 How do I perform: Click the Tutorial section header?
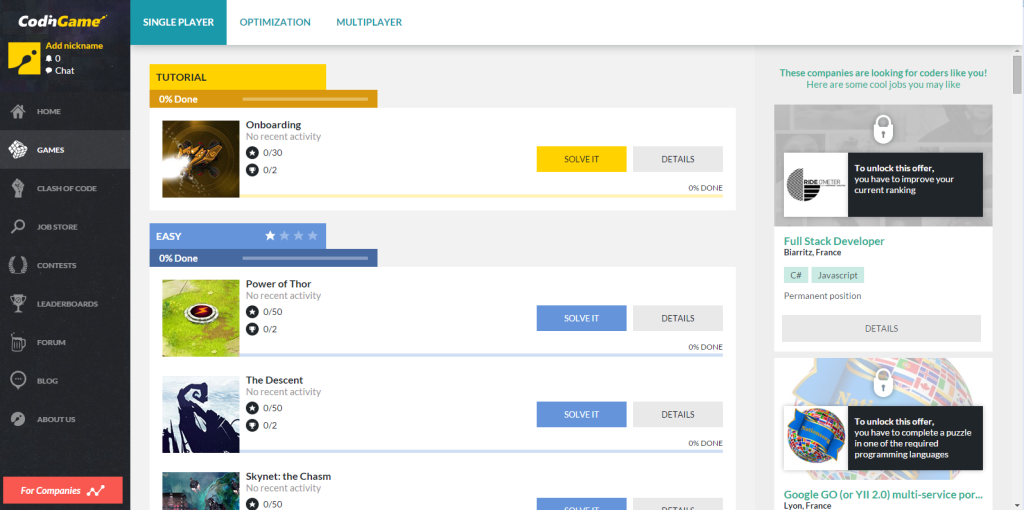238,77
